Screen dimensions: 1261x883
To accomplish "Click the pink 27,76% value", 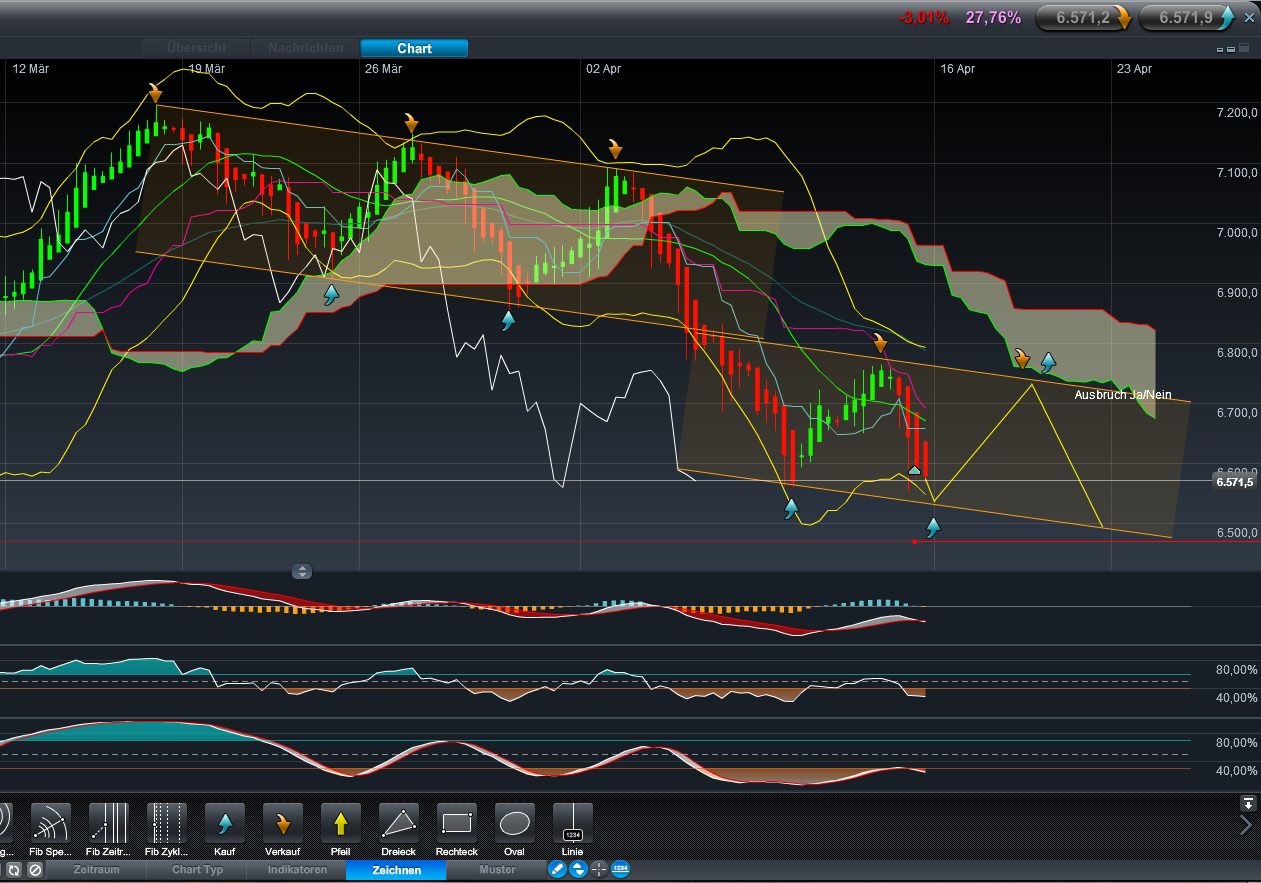I will (993, 17).
